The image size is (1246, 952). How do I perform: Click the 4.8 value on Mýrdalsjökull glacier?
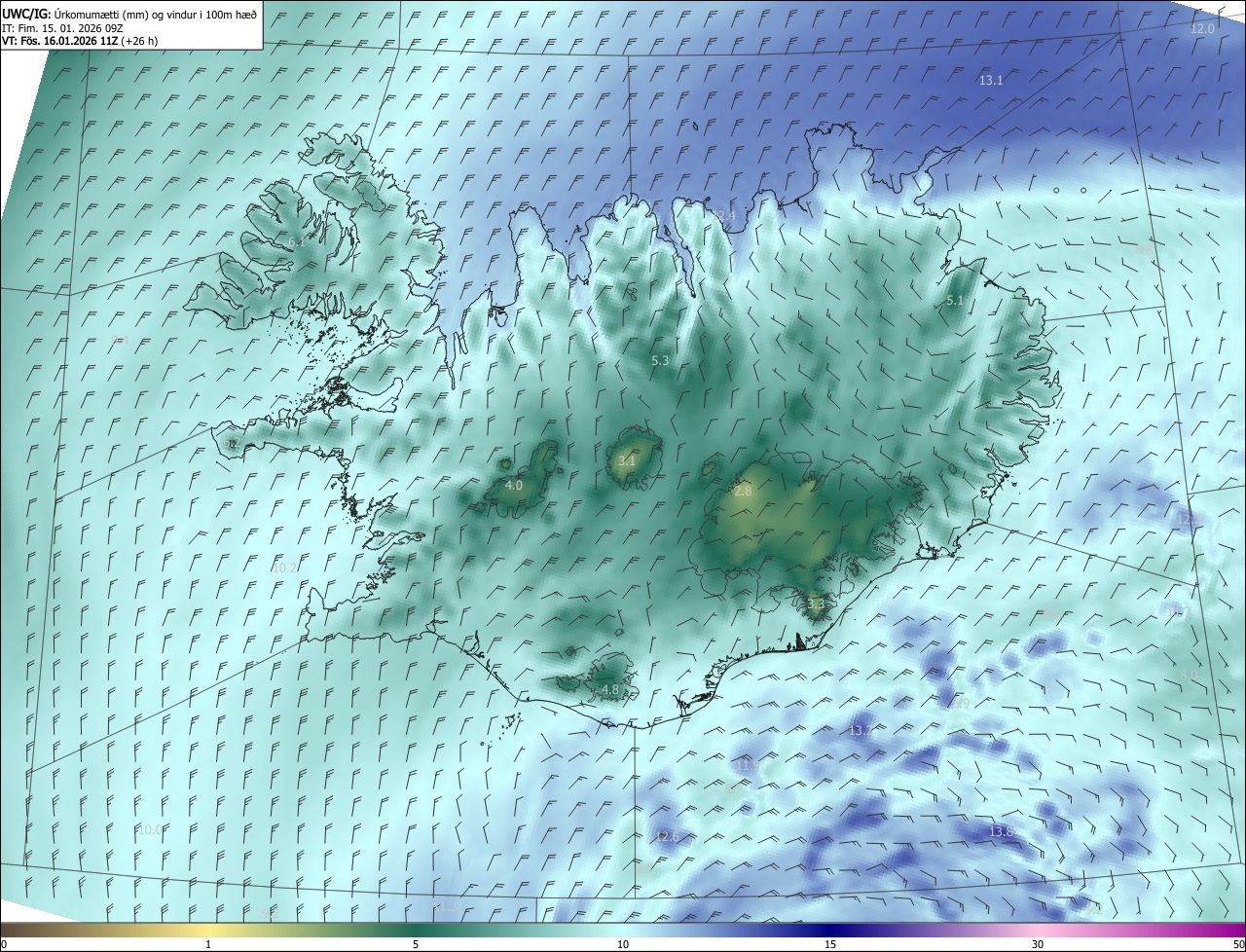point(610,689)
